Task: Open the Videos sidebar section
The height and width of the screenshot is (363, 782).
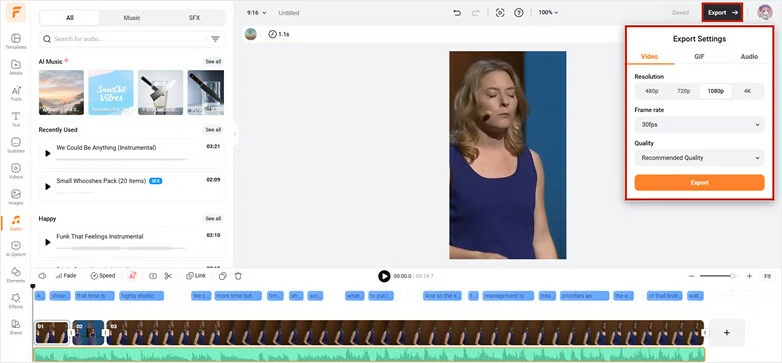Action: click(15, 171)
